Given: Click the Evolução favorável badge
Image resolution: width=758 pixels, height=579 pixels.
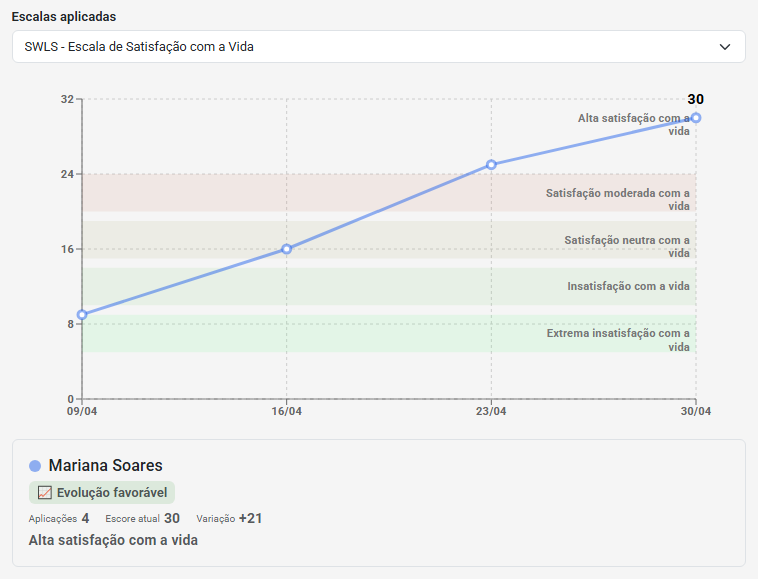Looking at the screenshot, I should [102, 492].
